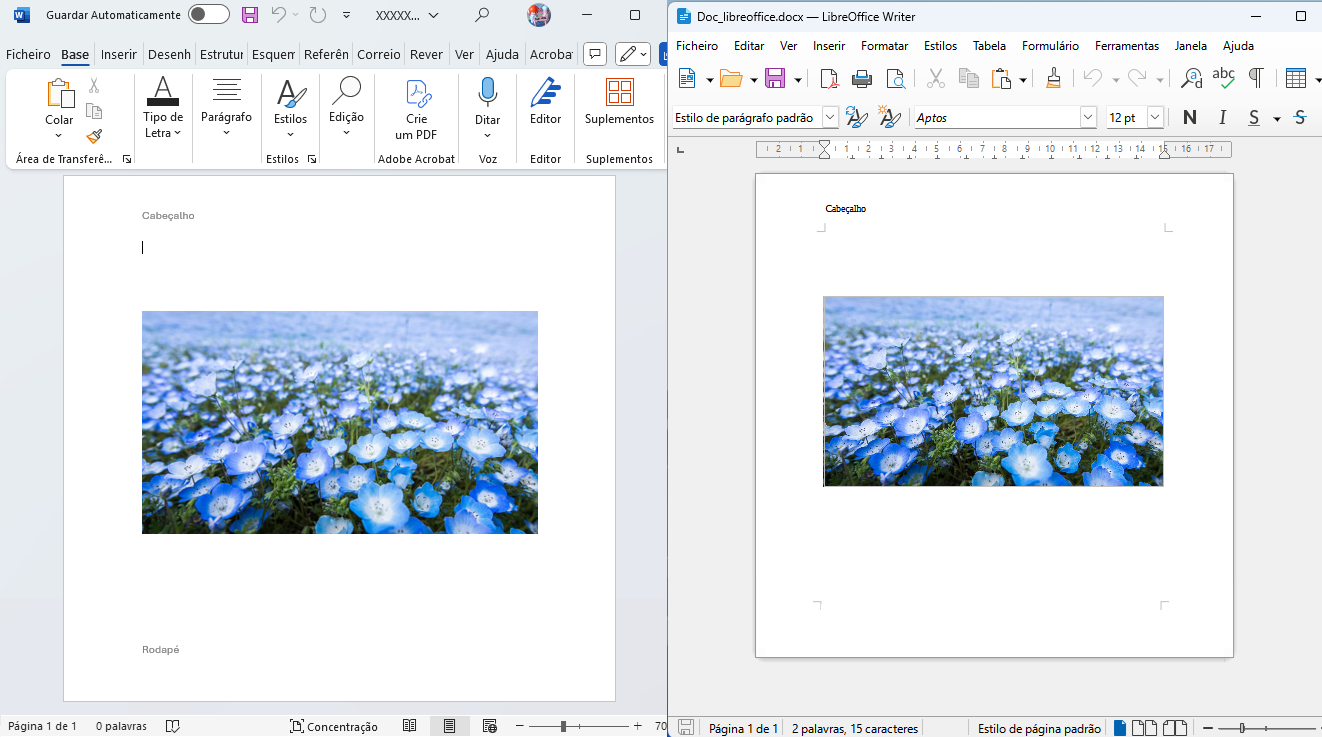The image size is (1322, 737).
Task: Open Find and Replace in LibreOffice toolbar
Action: [x=1191, y=78]
